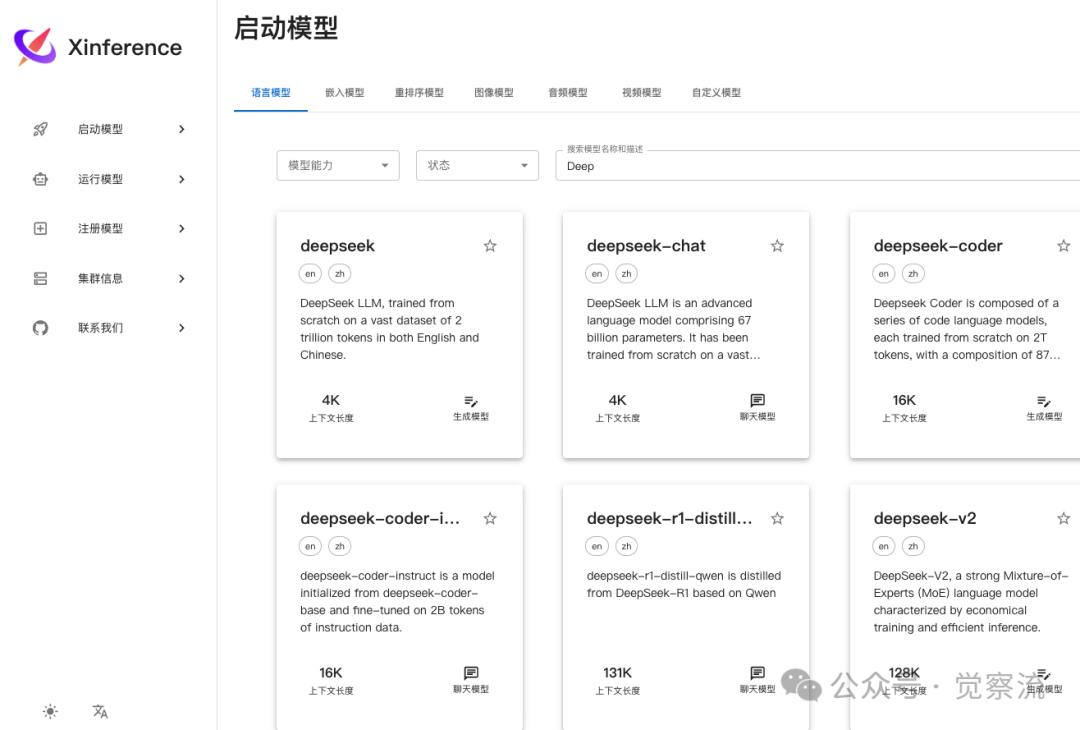
Task: Star the deepseek-v2 model card
Action: (x=1063, y=519)
